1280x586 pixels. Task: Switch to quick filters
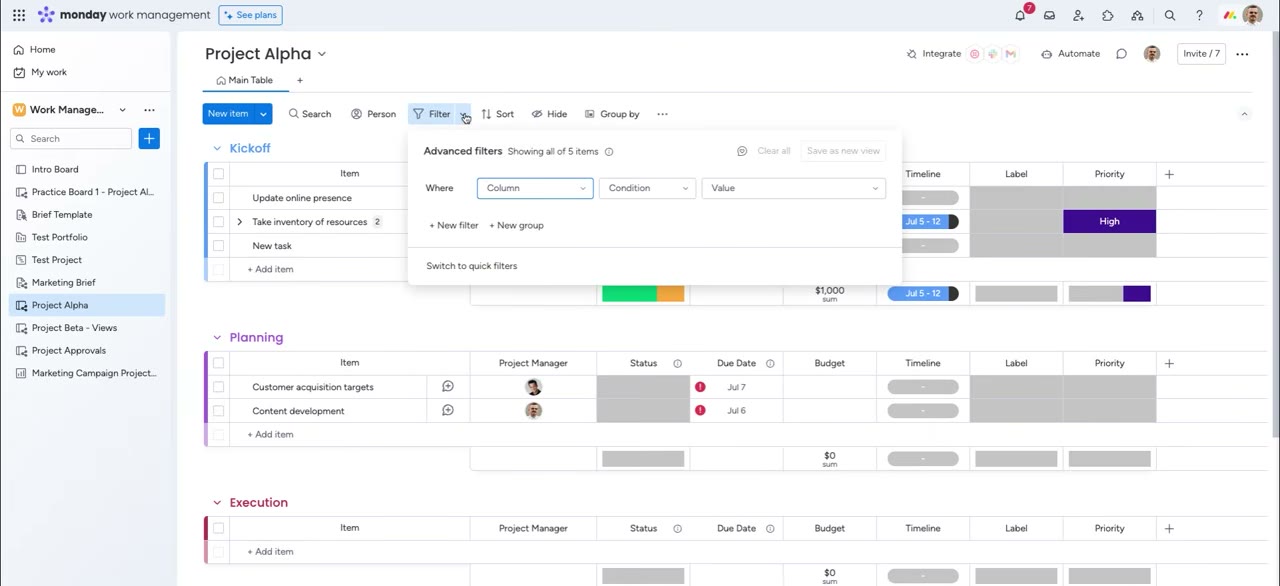[x=472, y=266]
